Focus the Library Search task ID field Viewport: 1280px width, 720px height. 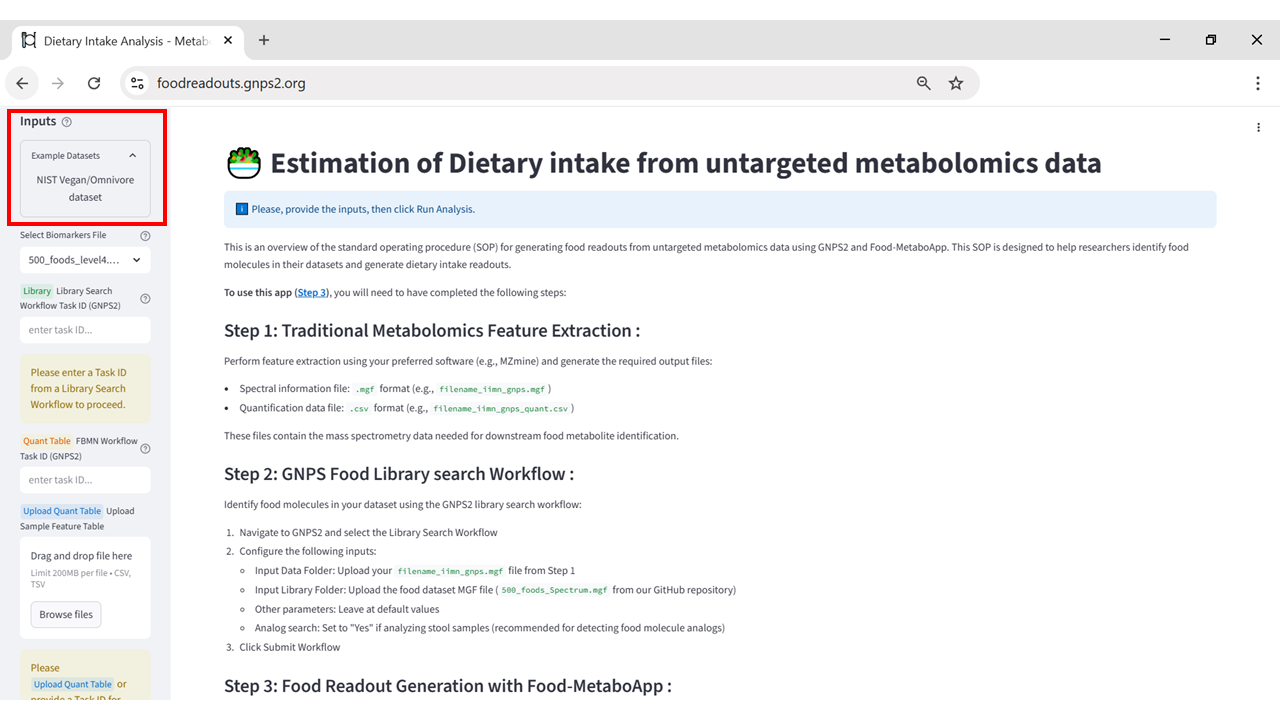click(x=85, y=330)
